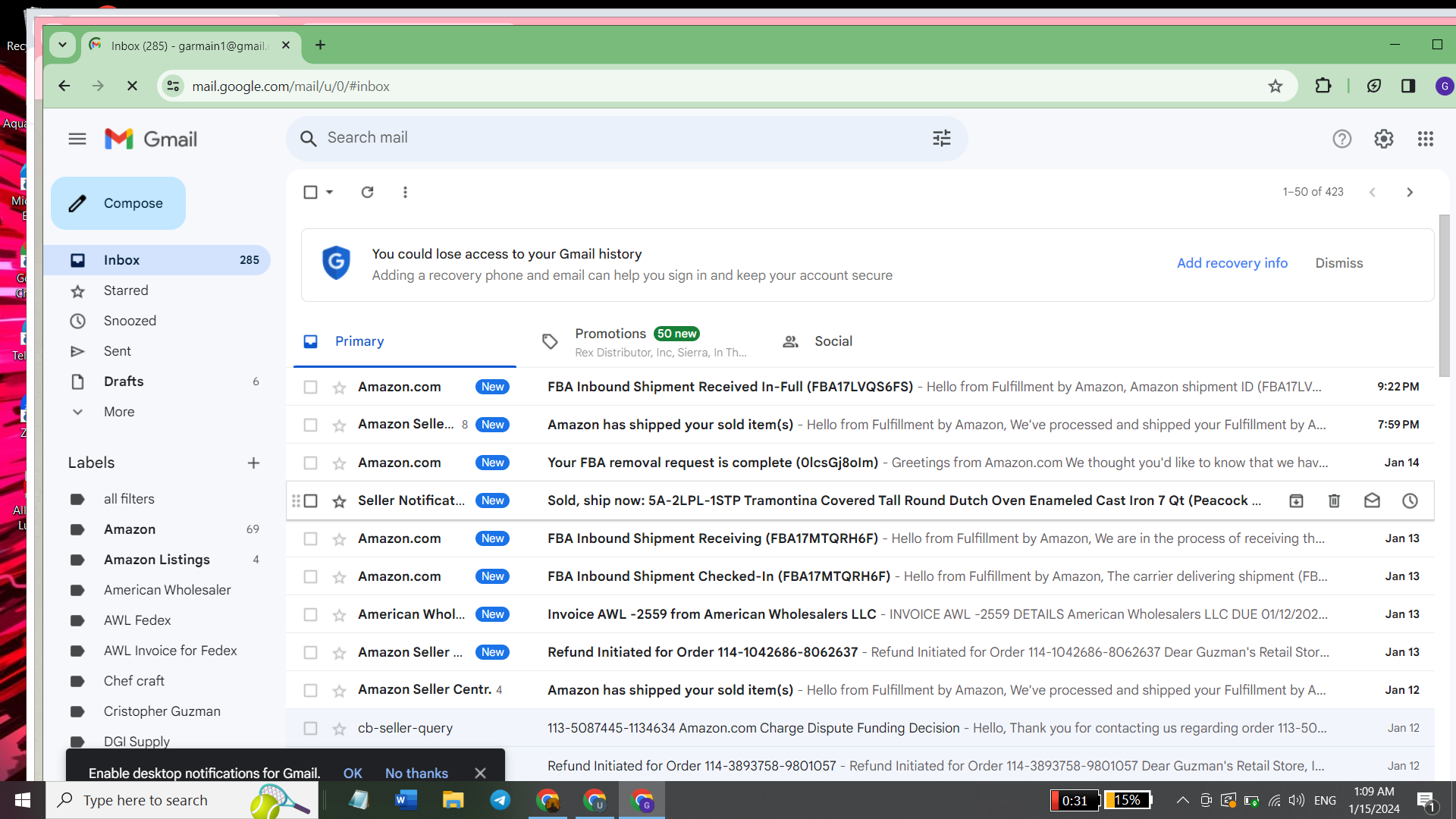Viewport: 1456px width, 819px height.
Task: Tick the select-all emails checkbox
Action: [x=310, y=192]
